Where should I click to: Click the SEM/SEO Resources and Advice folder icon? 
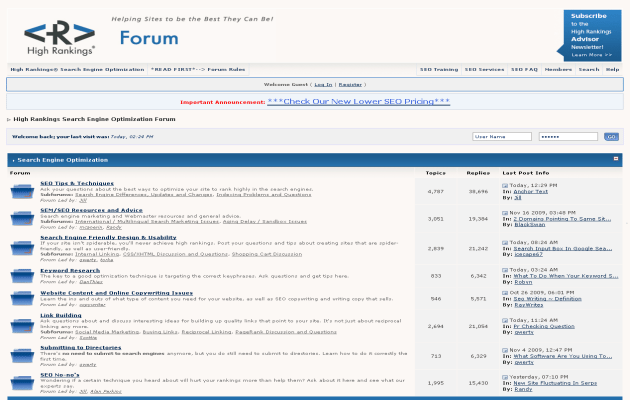22,218
